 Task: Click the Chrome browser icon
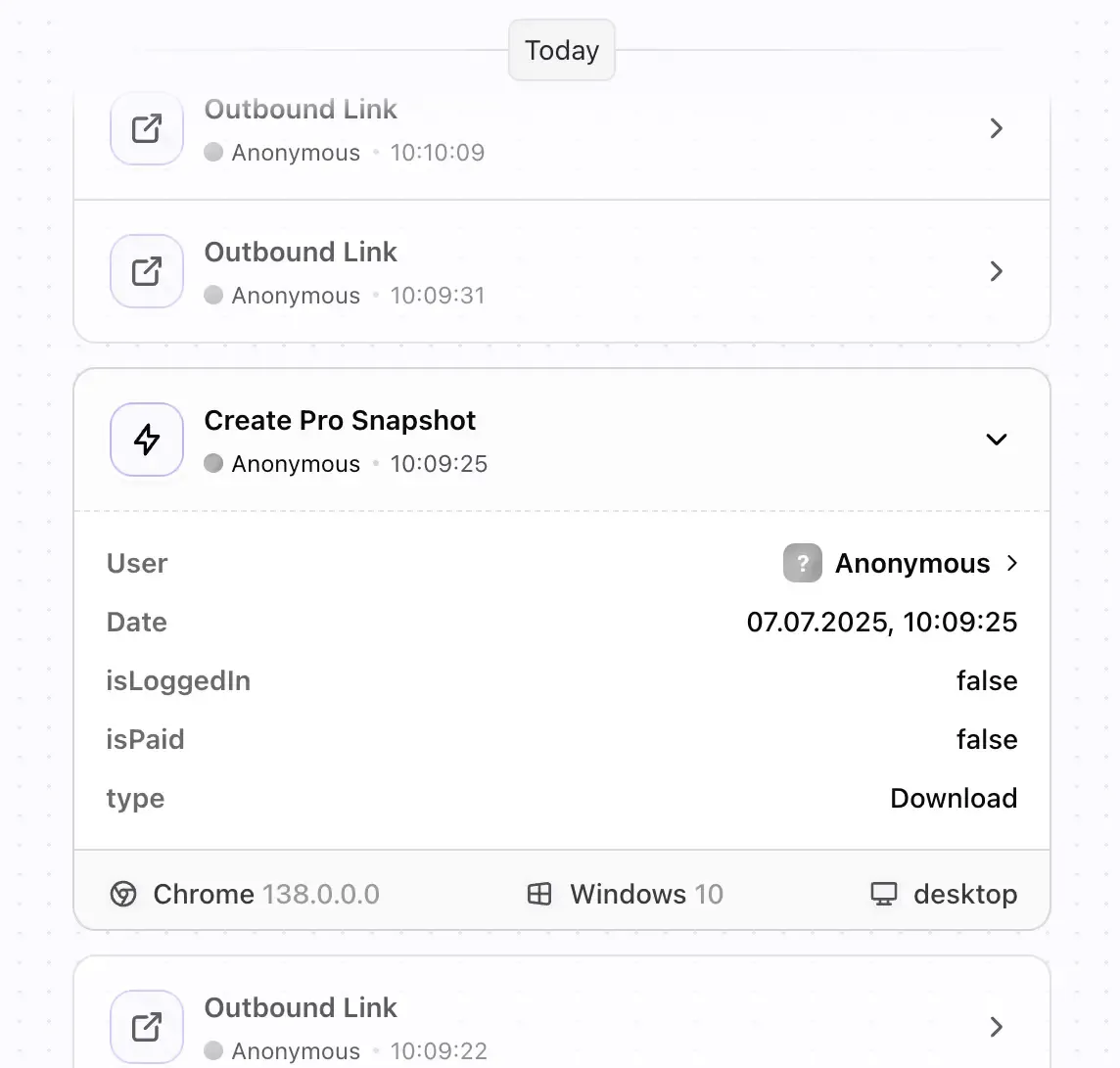point(123,894)
